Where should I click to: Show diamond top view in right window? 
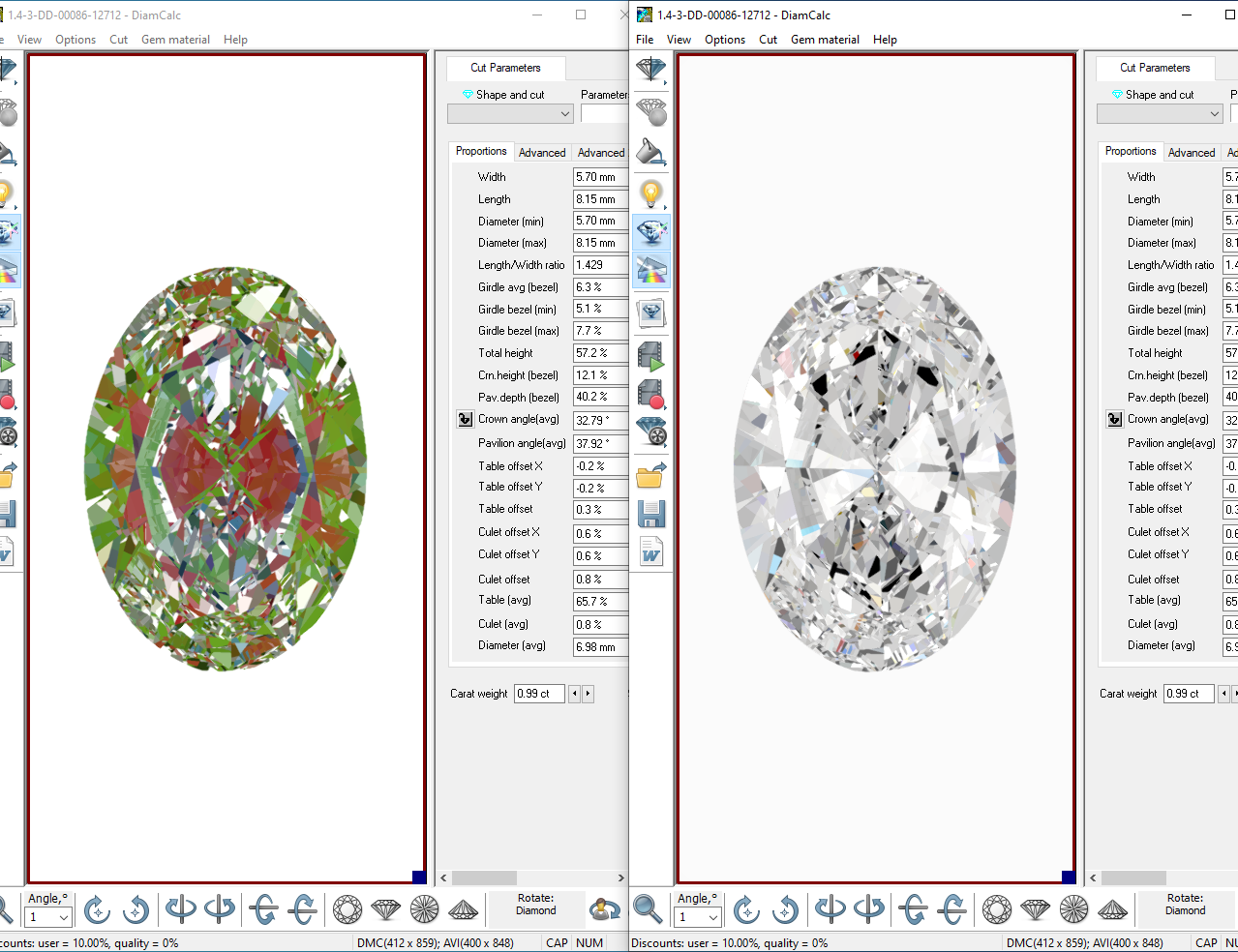point(997,909)
